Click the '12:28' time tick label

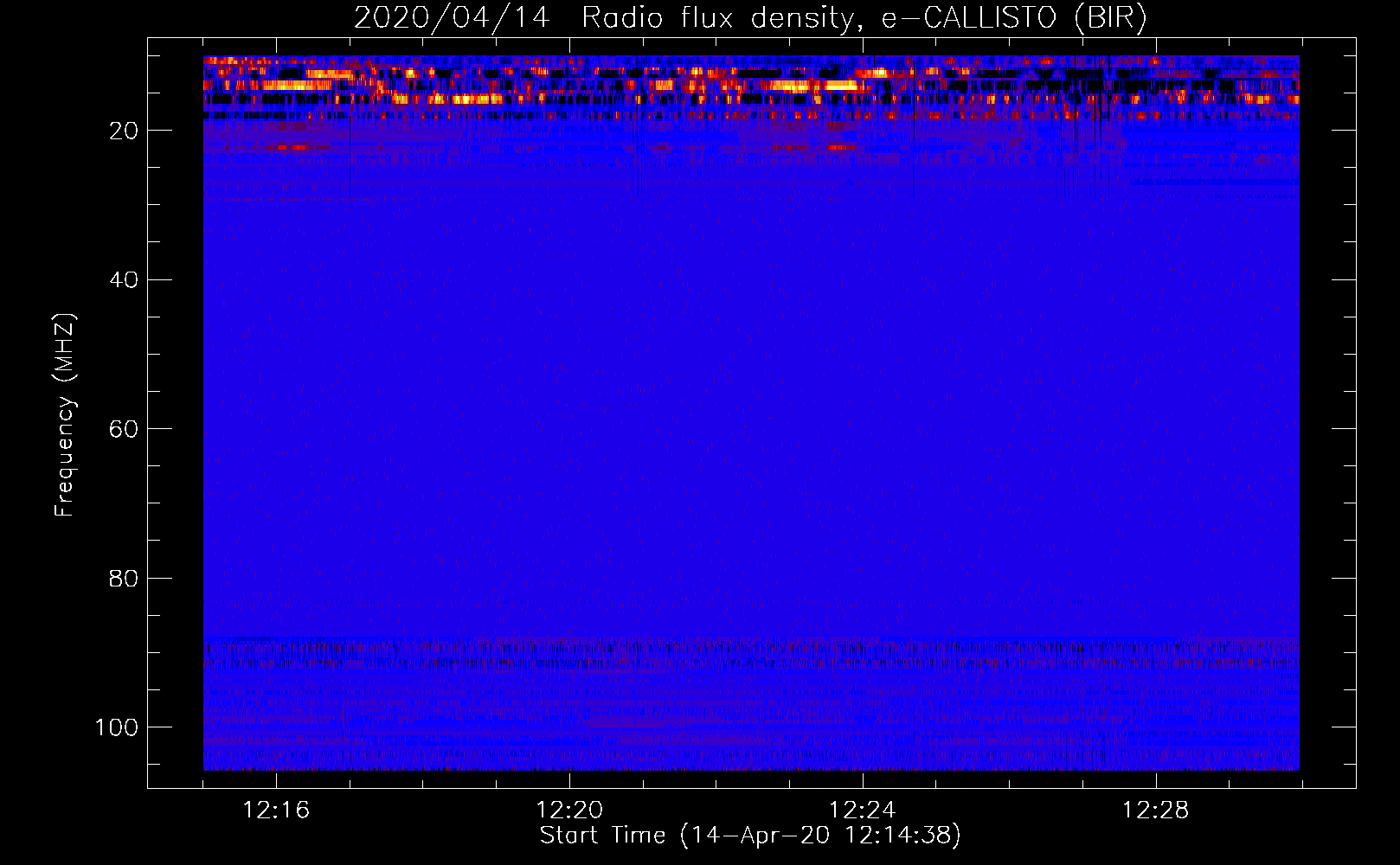1156,811
